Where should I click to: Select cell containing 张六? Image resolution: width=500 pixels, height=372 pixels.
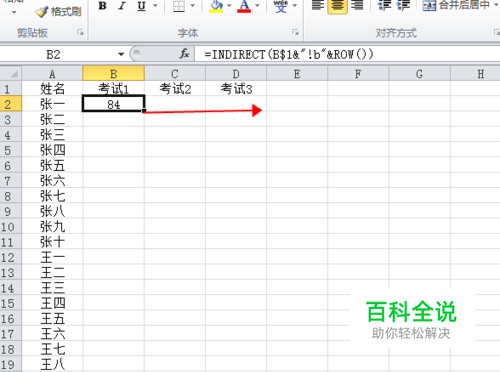pyautogui.click(x=52, y=181)
